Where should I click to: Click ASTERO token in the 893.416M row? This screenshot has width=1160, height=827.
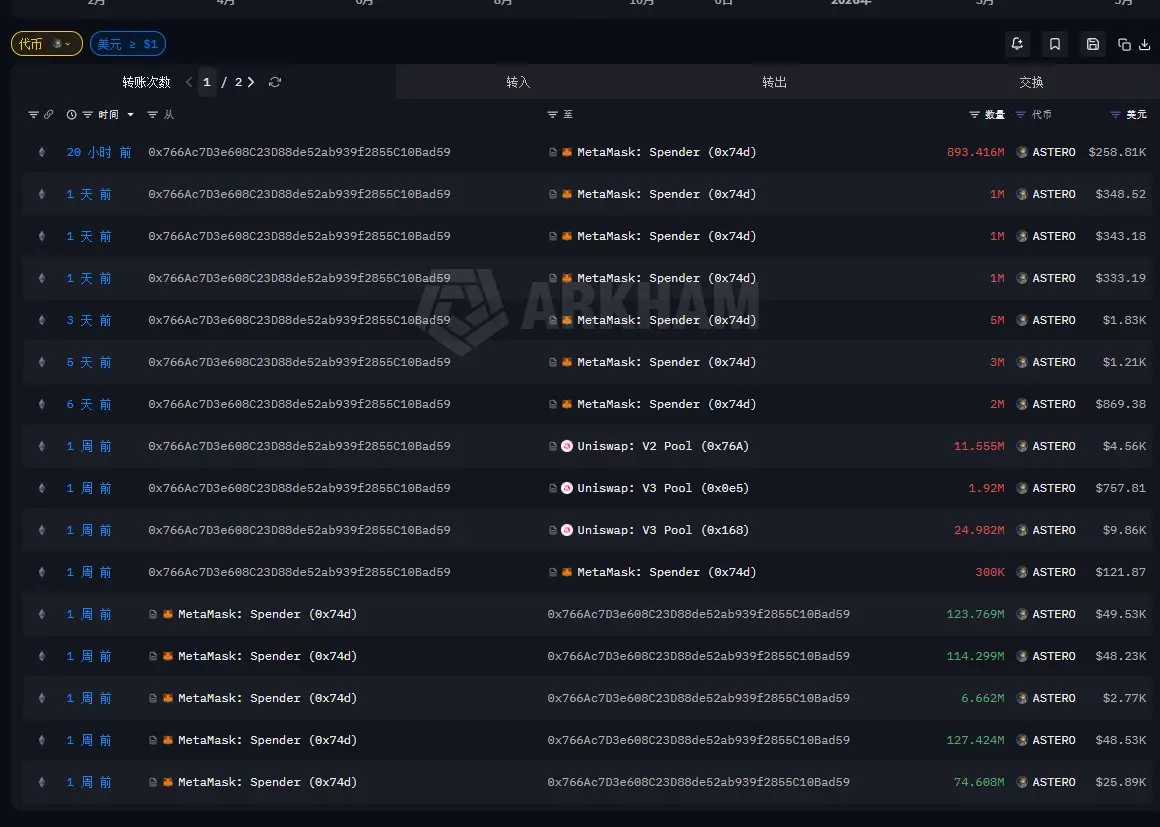[x=1053, y=152]
